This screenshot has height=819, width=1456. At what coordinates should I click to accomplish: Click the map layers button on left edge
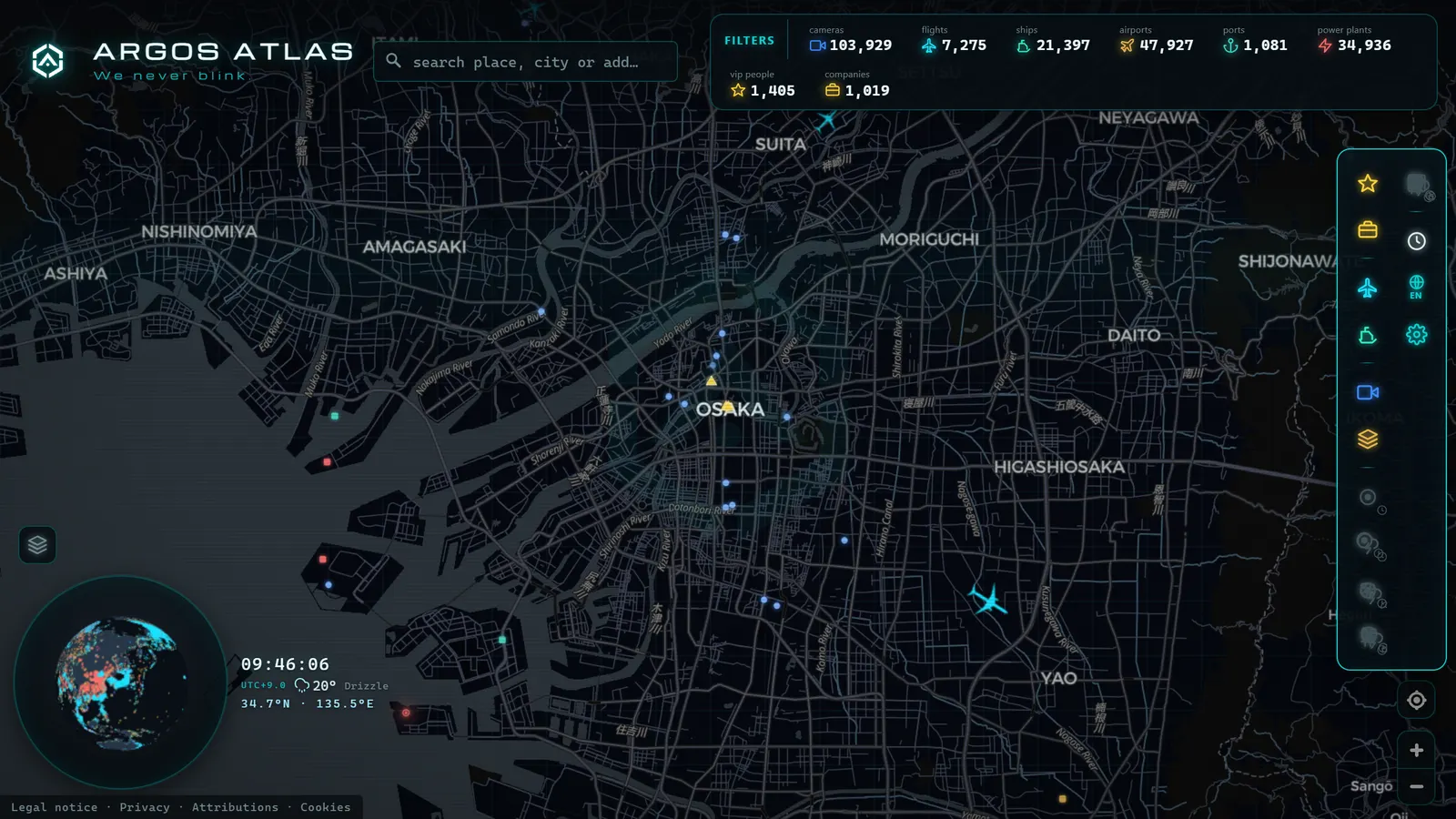[37, 545]
